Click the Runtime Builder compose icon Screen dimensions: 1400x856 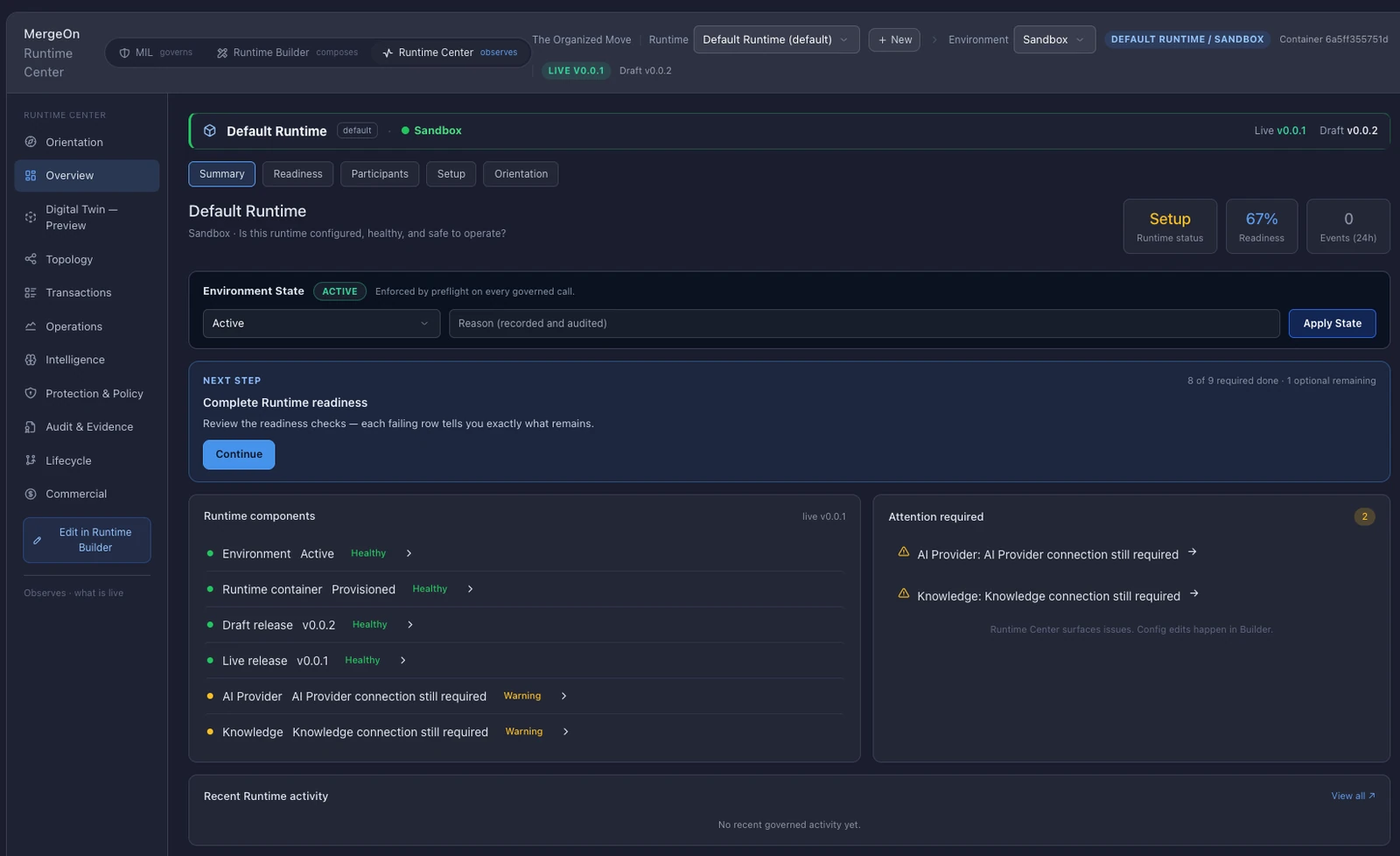pos(222,53)
